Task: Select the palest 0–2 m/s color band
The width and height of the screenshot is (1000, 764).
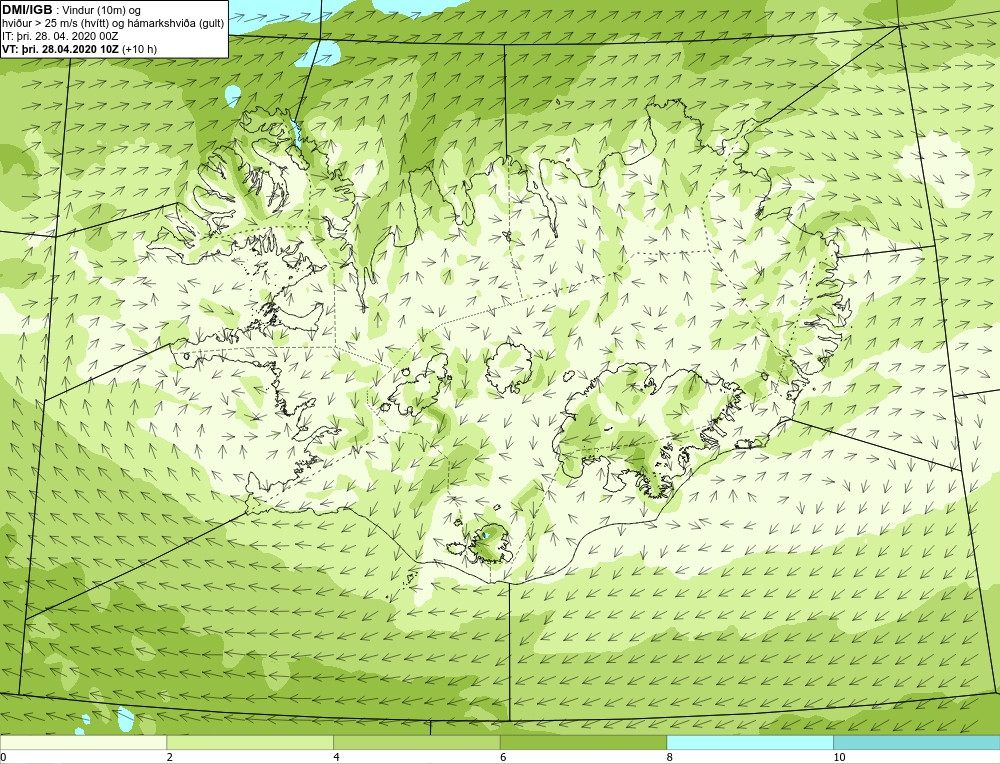Action: pyautogui.click(x=84, y=742)
